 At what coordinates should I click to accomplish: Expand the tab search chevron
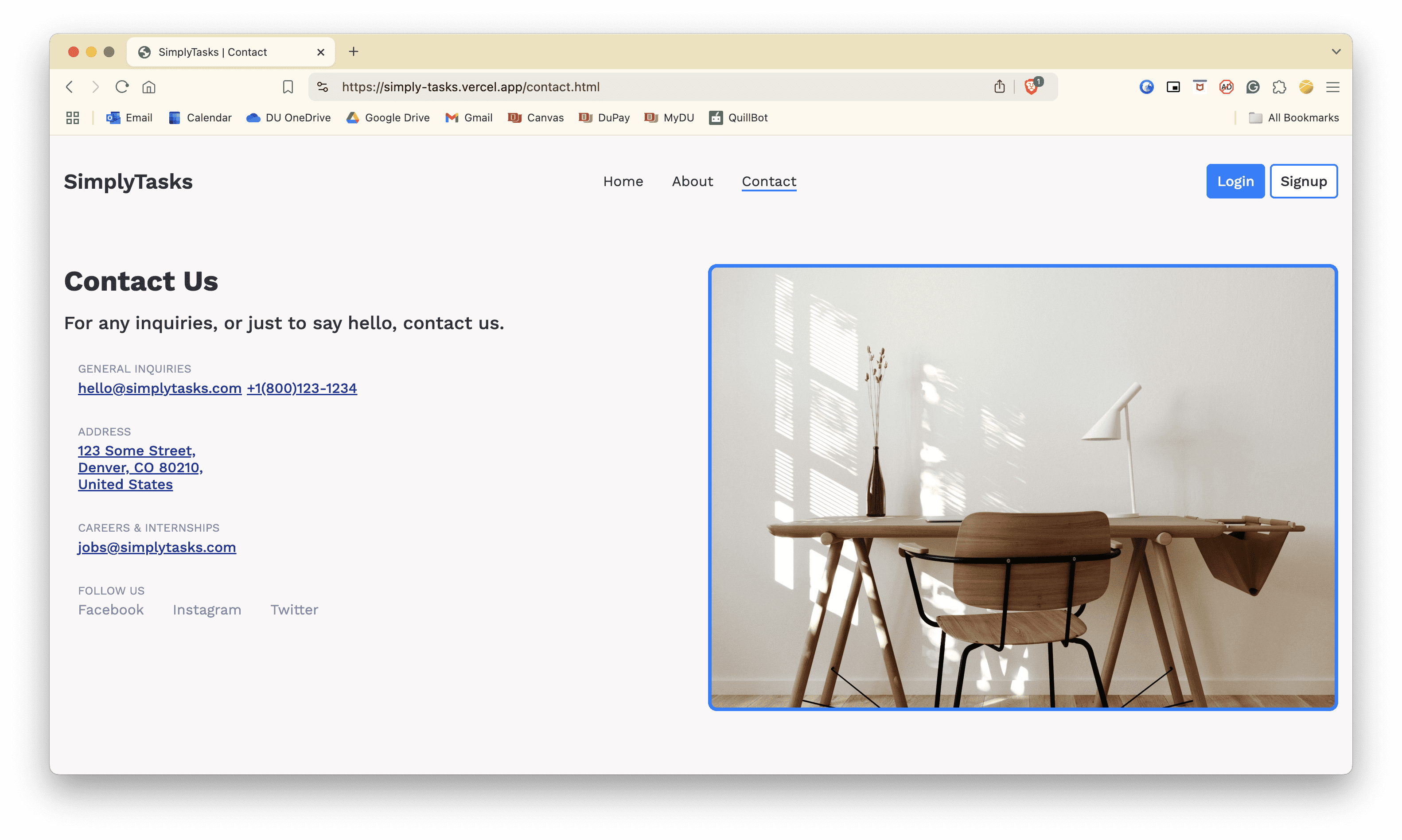point(1336,51)
